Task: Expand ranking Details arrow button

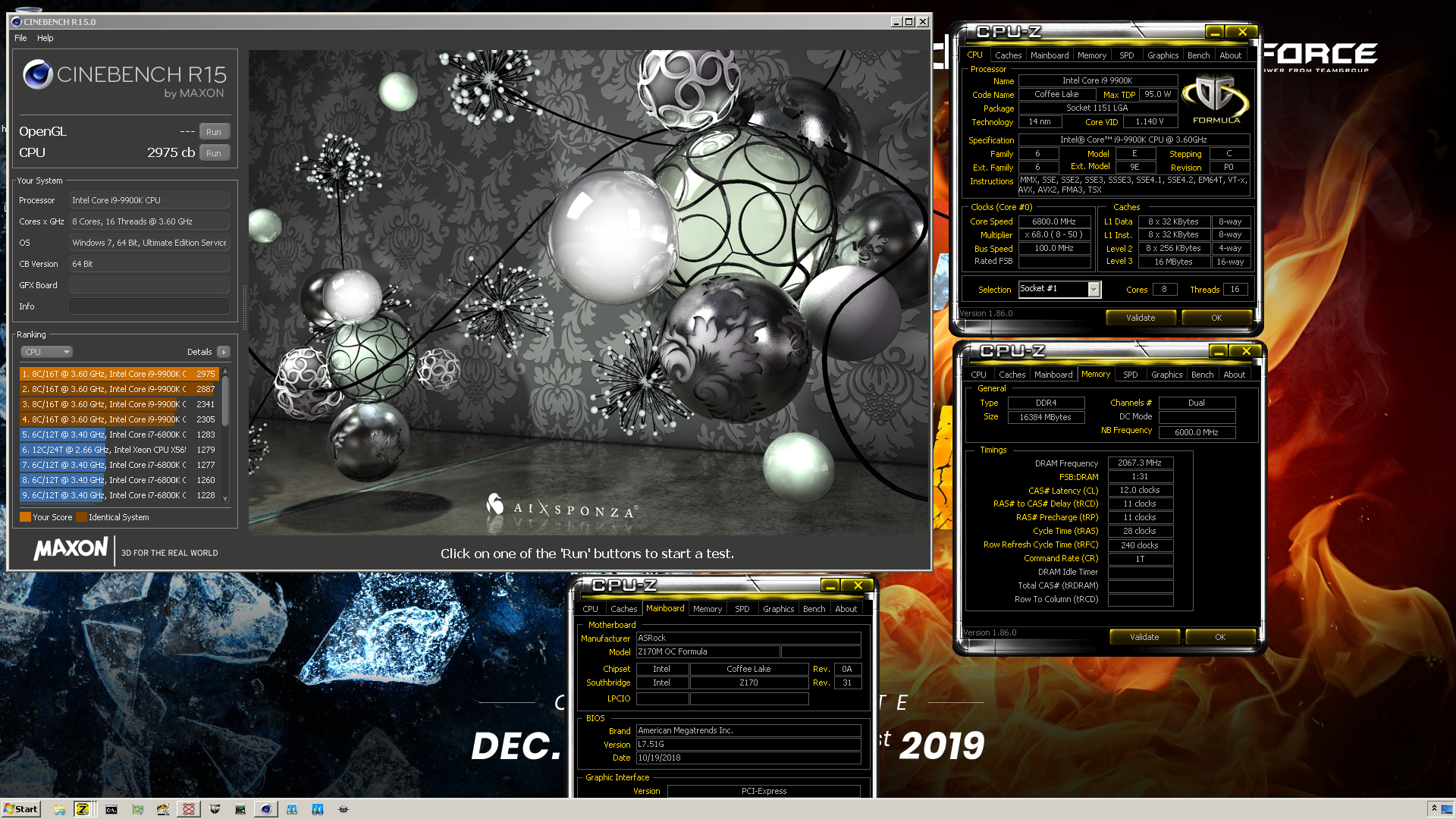Action: point(223,352)
